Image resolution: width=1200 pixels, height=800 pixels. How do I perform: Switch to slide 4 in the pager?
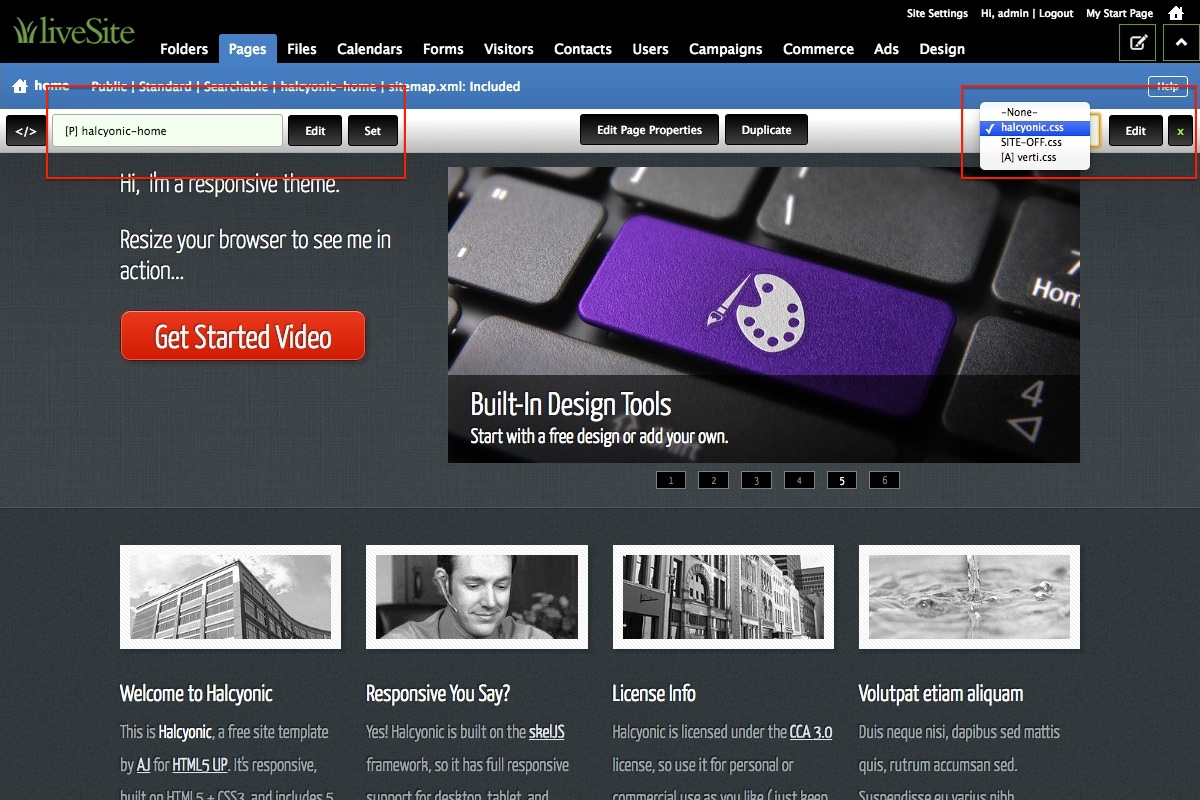(799, 480)
